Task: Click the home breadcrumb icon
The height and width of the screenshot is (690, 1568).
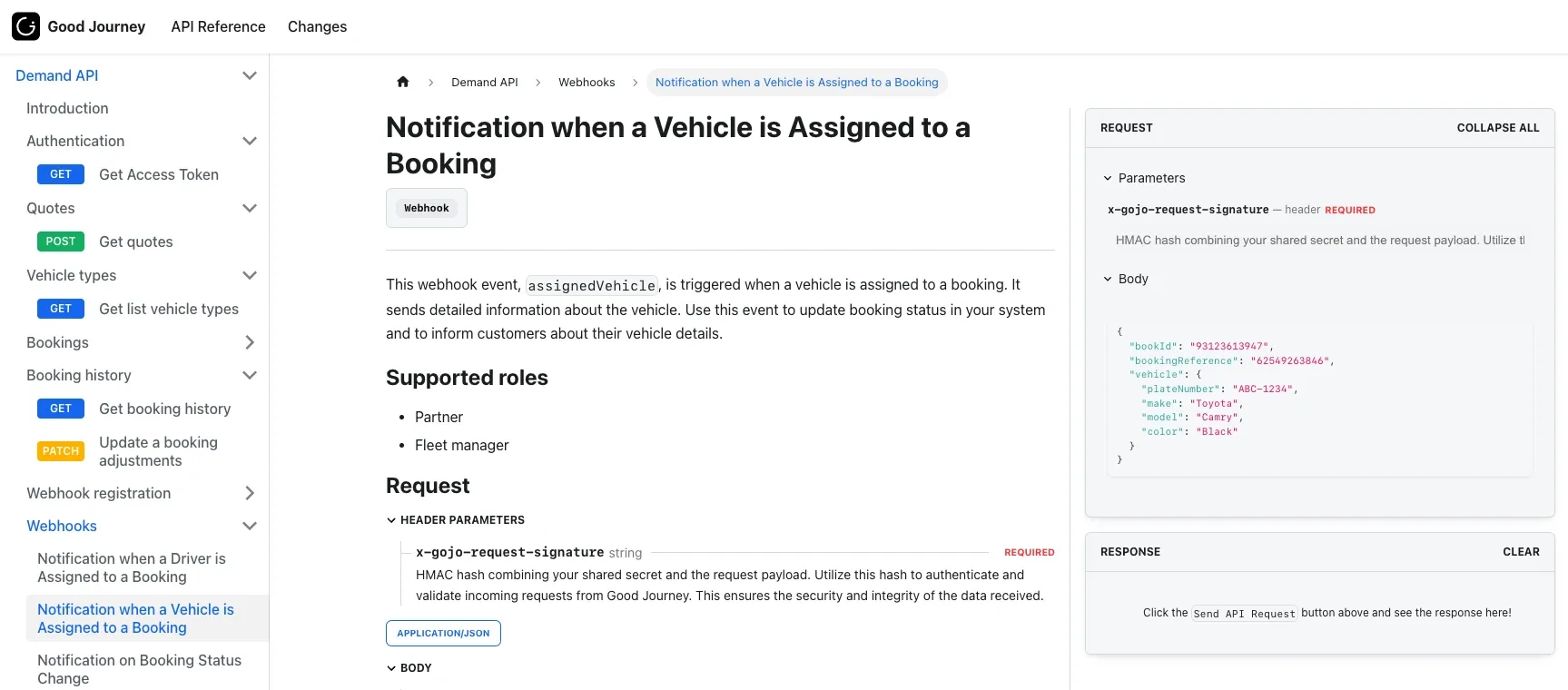Action: [x=403, y=82]
